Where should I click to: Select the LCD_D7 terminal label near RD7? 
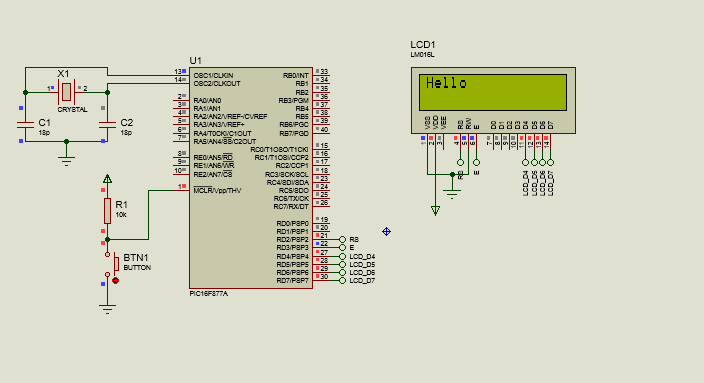tap(362, 281)
